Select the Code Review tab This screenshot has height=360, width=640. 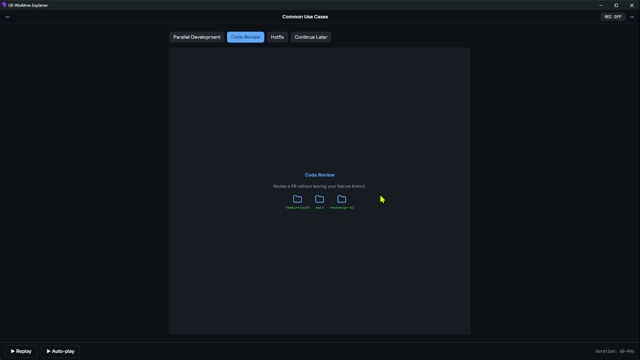[245, 37]
